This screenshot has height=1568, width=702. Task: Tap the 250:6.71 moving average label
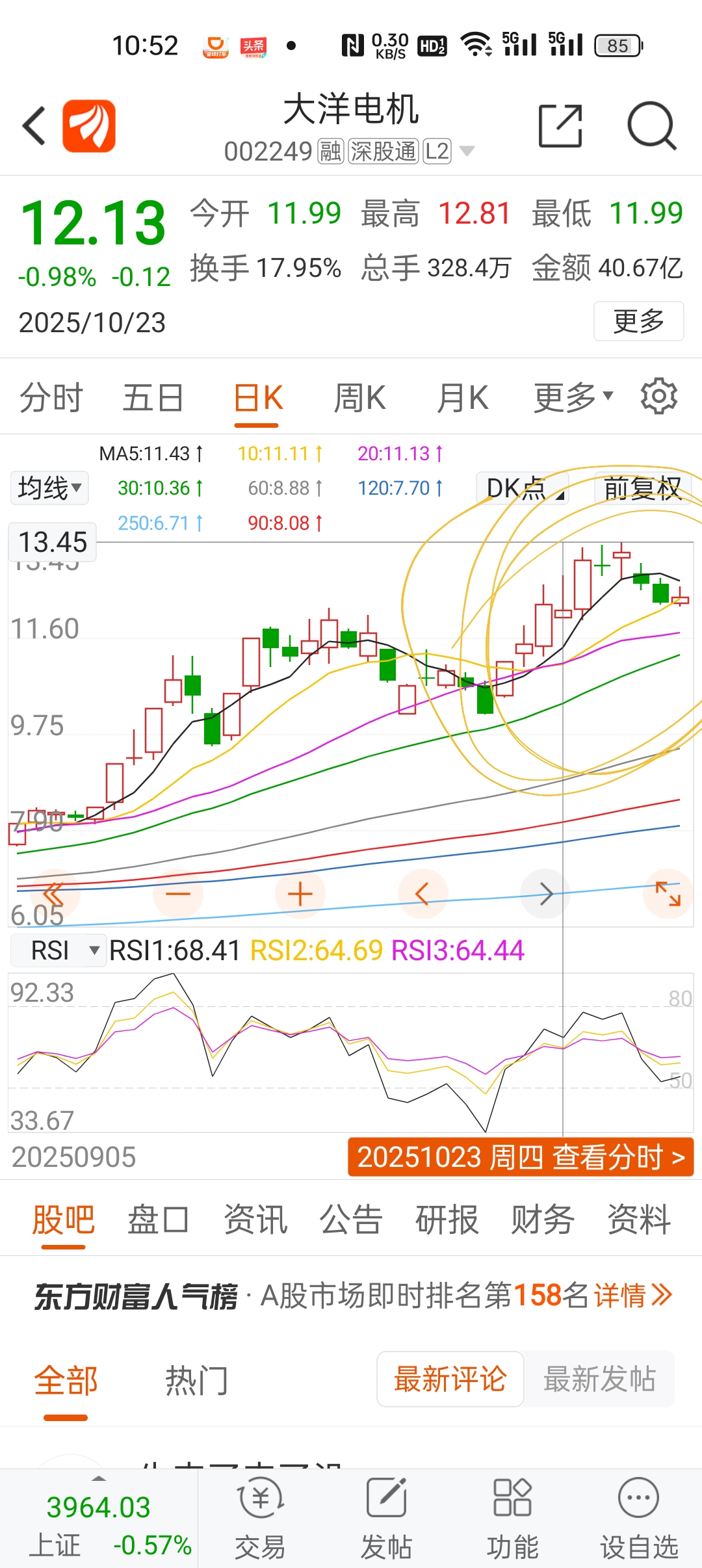160,523
